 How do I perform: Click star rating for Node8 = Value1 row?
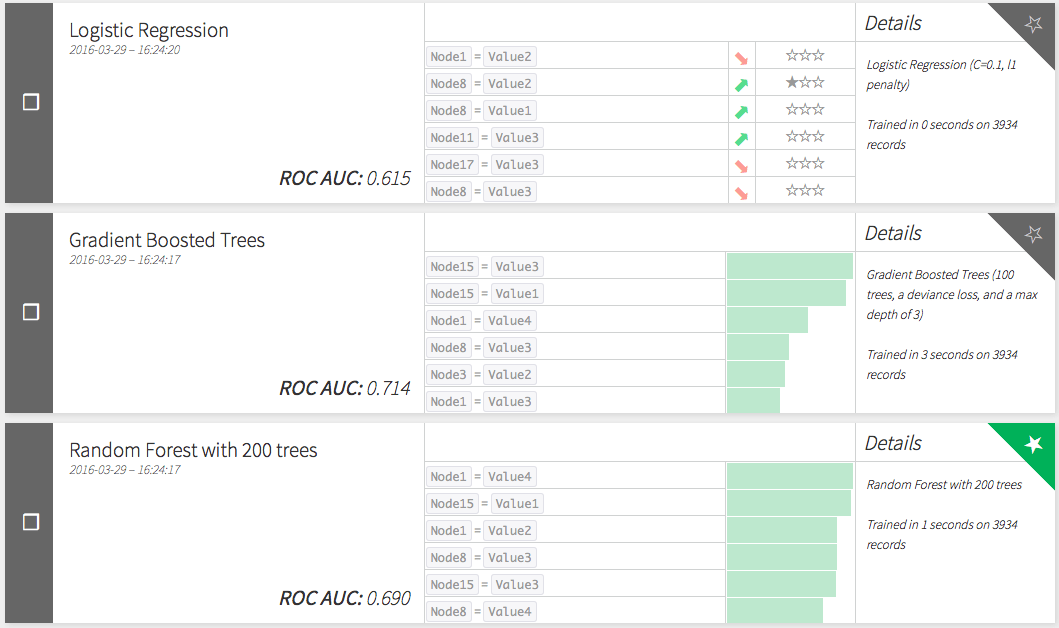(x=805, y=109)
